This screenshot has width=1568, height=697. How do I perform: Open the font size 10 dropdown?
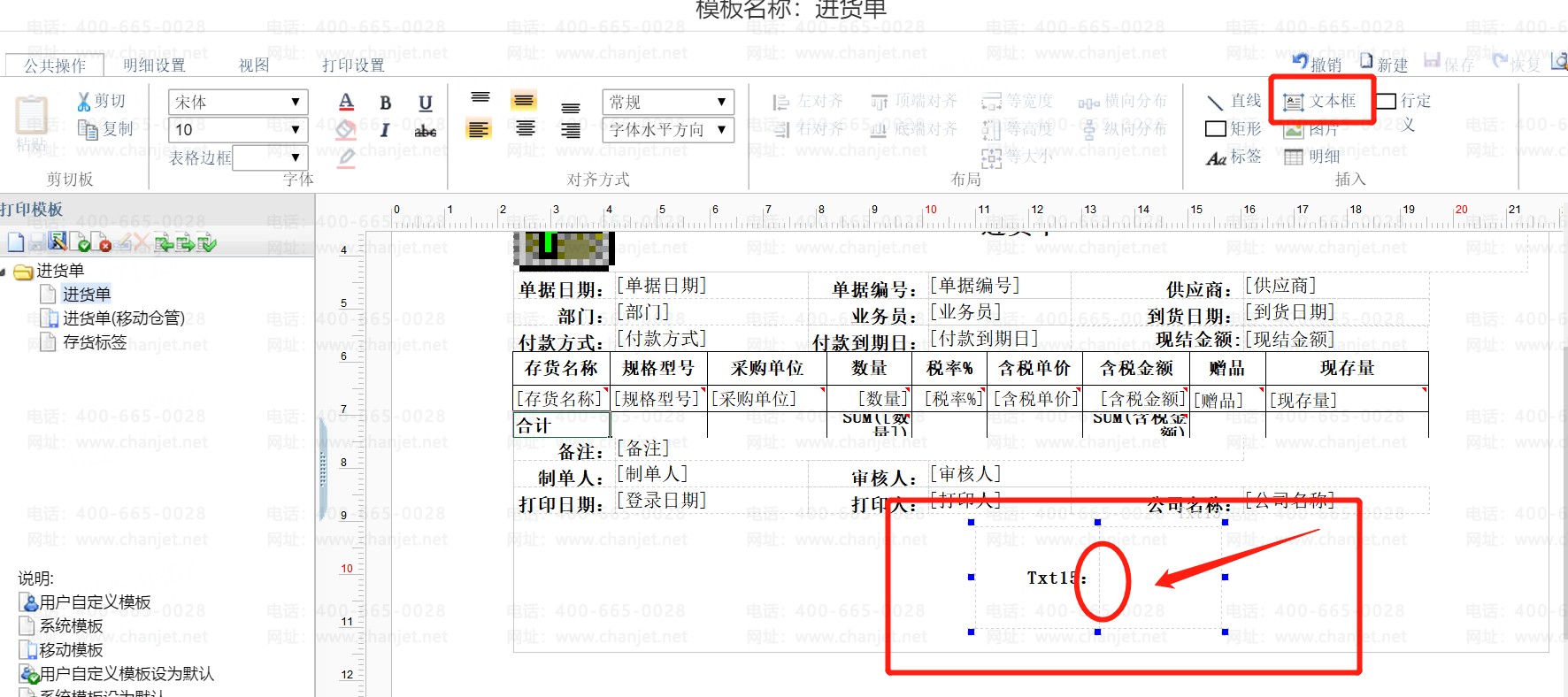point(238,130)
